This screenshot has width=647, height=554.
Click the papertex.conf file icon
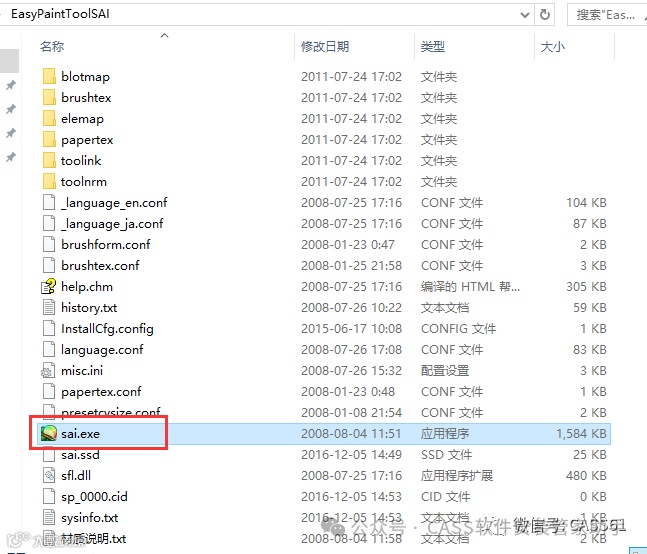pos(49,391)
